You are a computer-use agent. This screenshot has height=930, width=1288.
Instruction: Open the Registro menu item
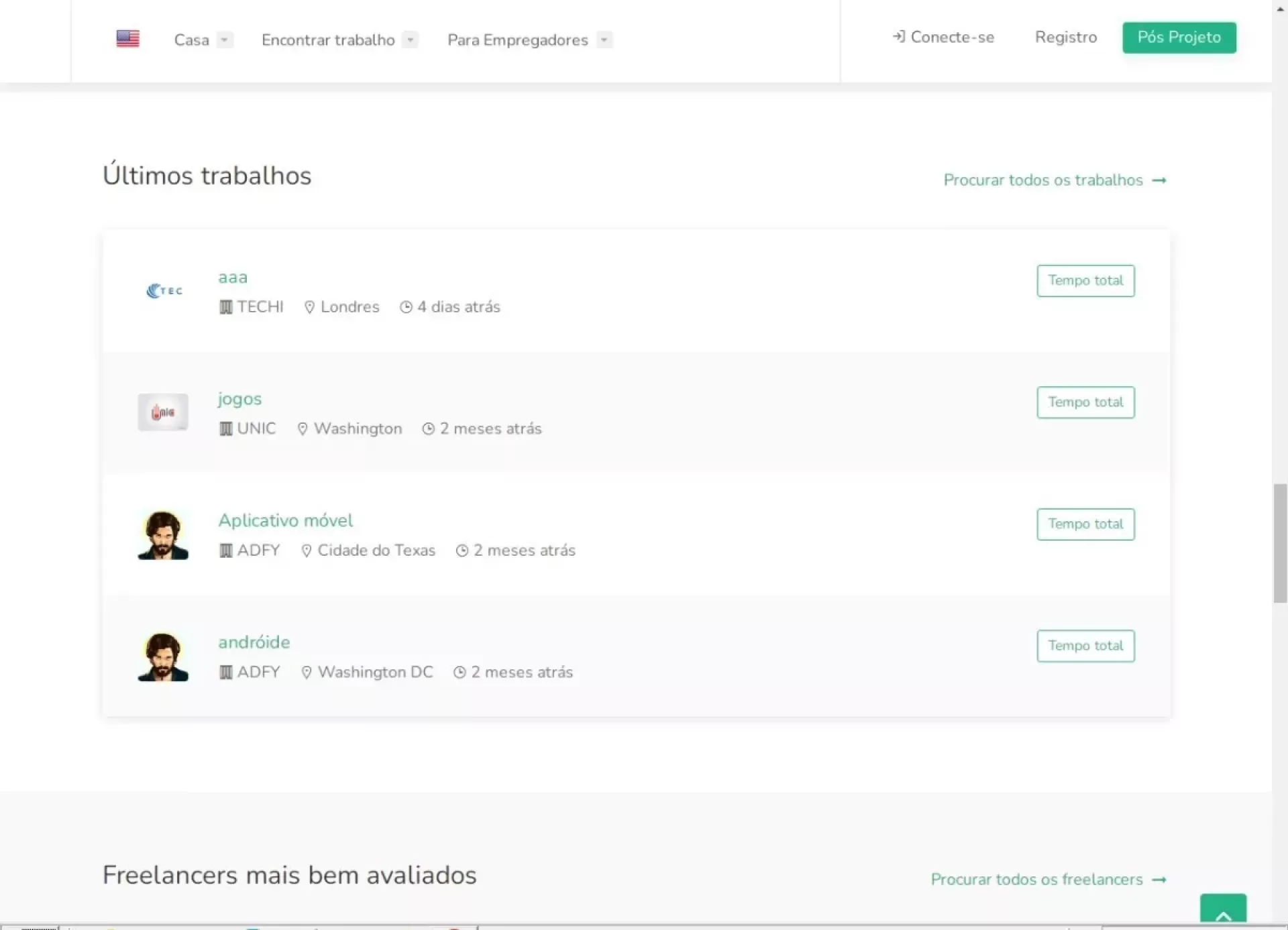click(x=1065, y=38)
